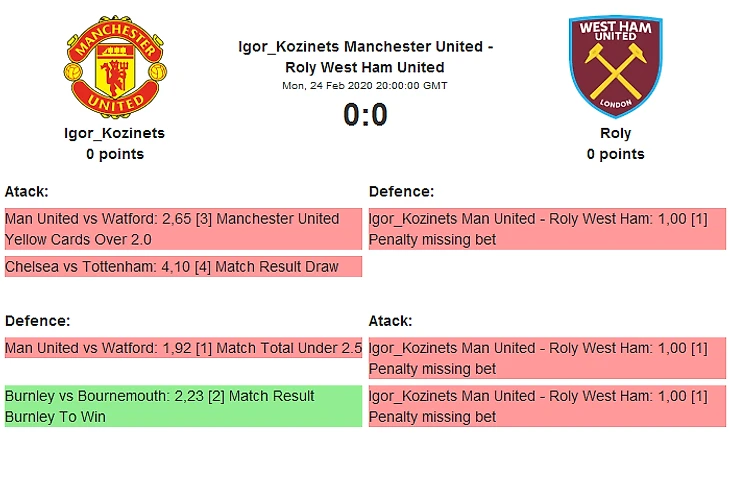The height and width of the screenshot is (480, 730).
Task: Click the Atack heading on the right side
Action: click(x=391, y=321)
